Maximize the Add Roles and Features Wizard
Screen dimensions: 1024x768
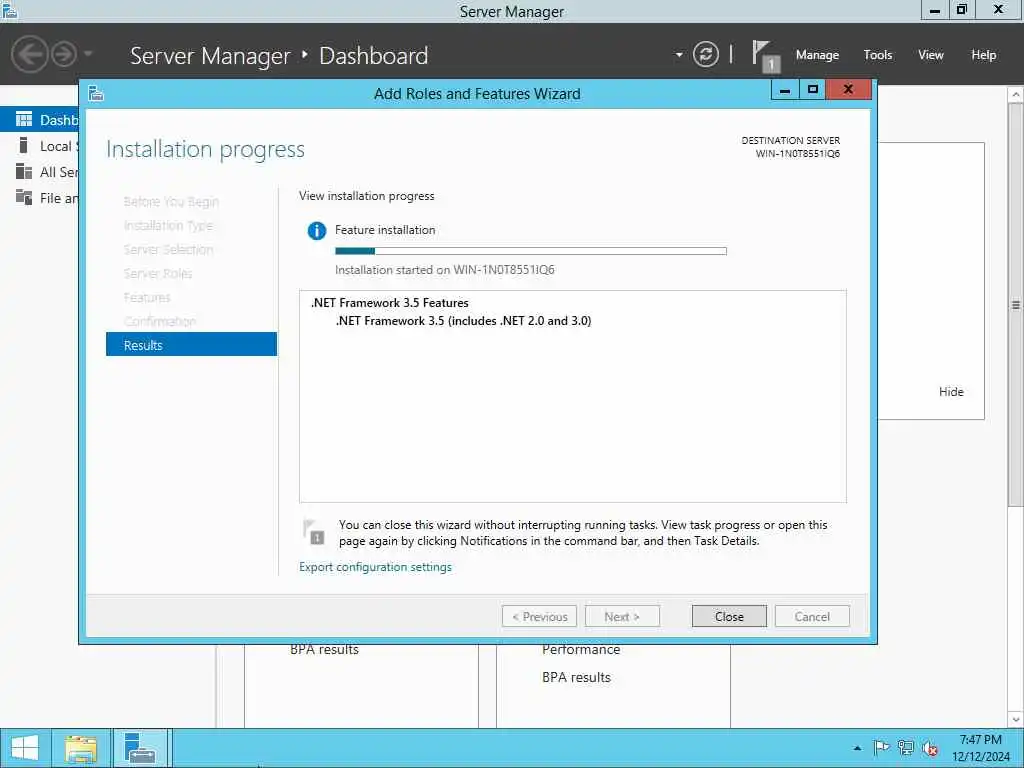812,90
